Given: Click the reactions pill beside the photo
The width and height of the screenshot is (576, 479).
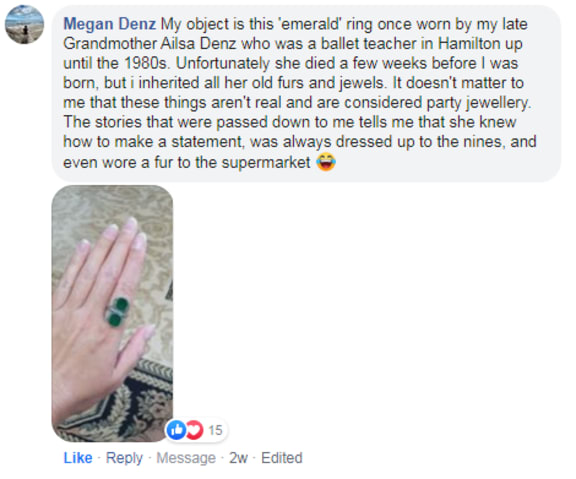Looking at the screenshot, I should 196,430.
